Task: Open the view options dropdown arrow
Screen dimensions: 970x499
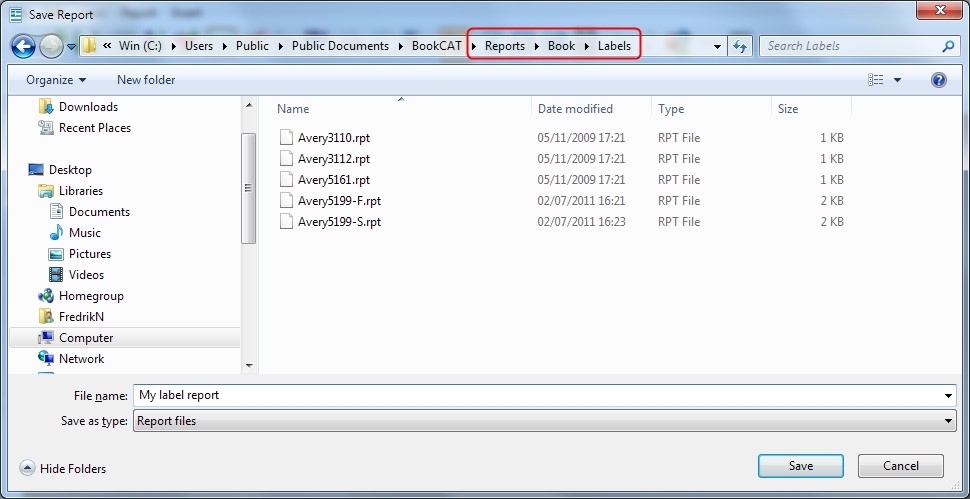Action: point(897,80)
